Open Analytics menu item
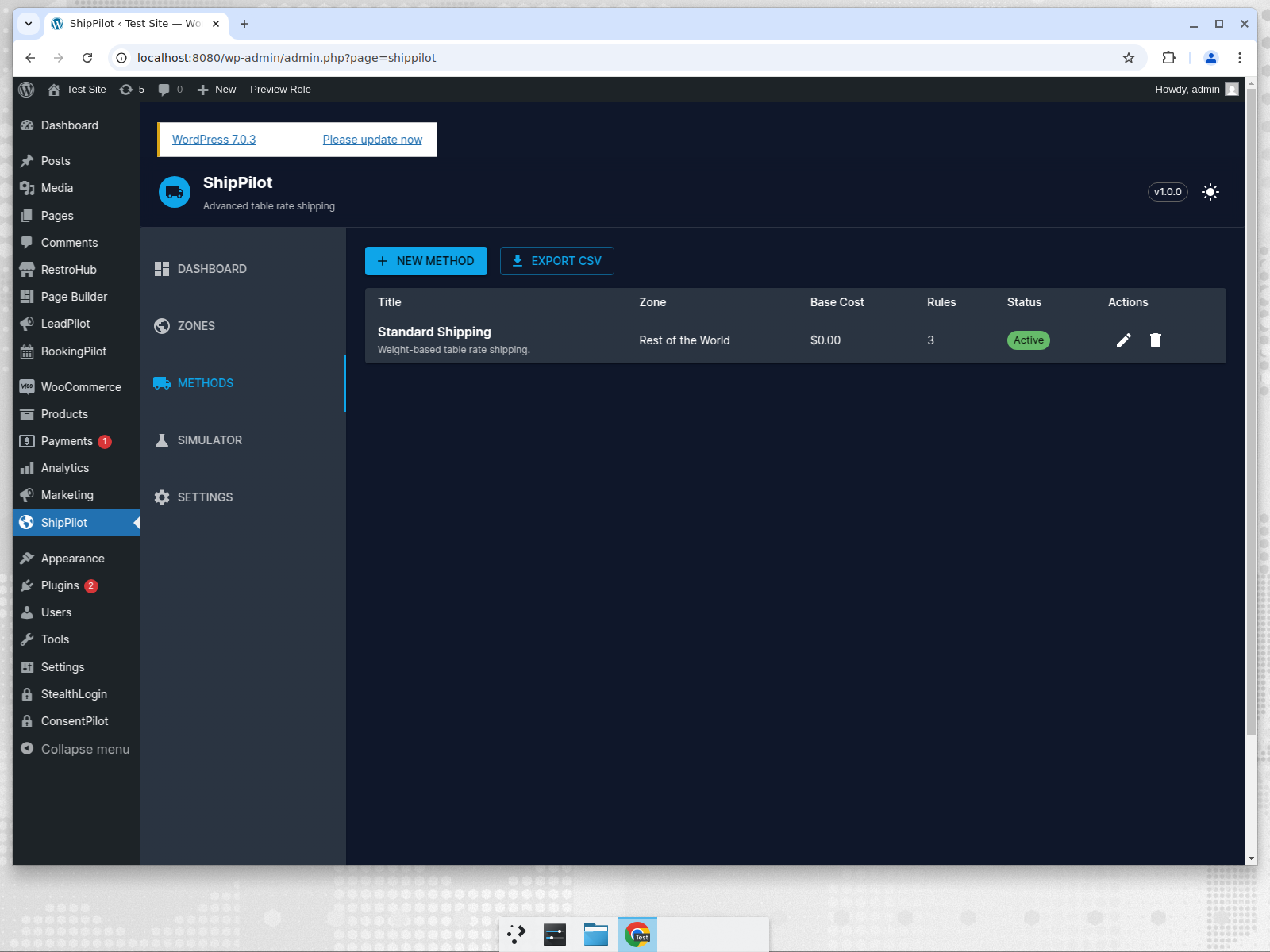This screenshot has height=952, width=1270. tap(76, 468)
